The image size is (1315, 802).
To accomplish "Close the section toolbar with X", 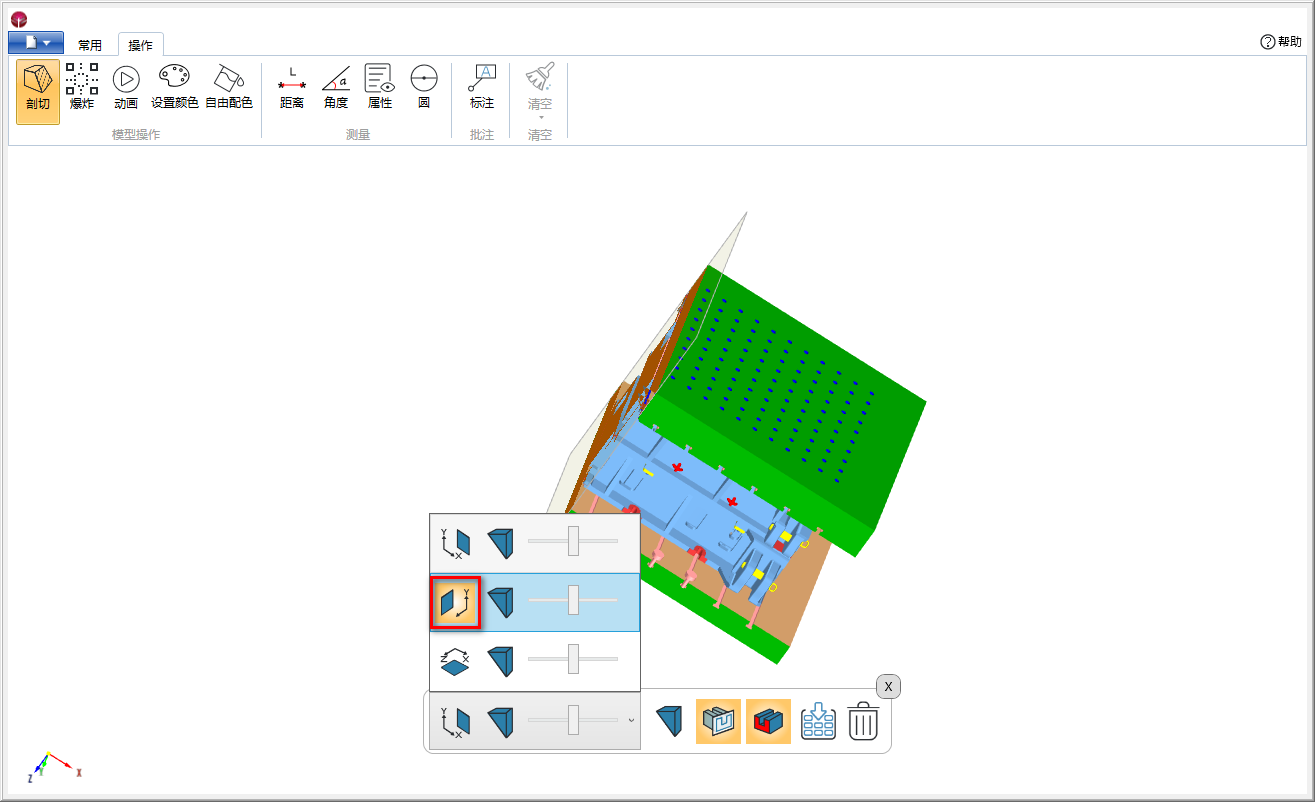I will click(888, 686).
